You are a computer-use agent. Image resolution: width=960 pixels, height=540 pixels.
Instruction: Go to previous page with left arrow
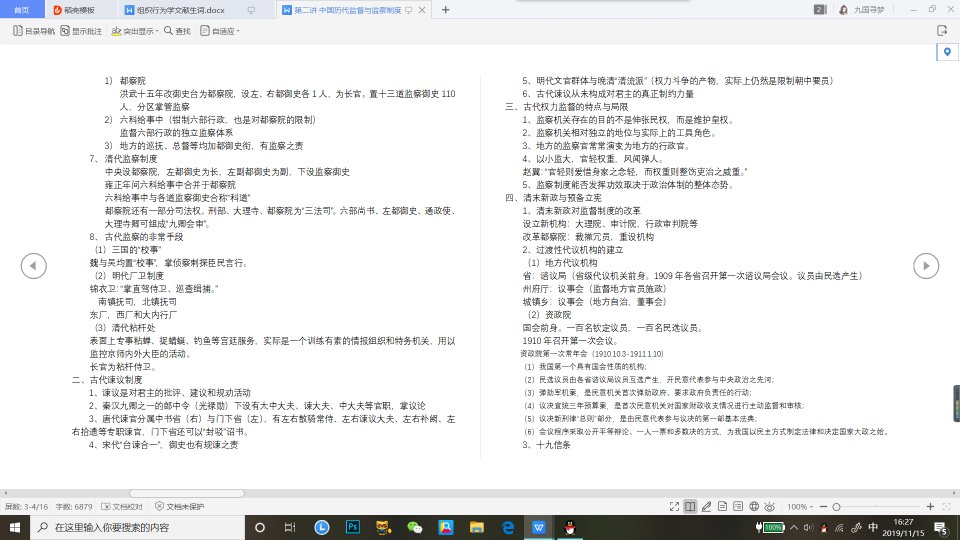34,266
